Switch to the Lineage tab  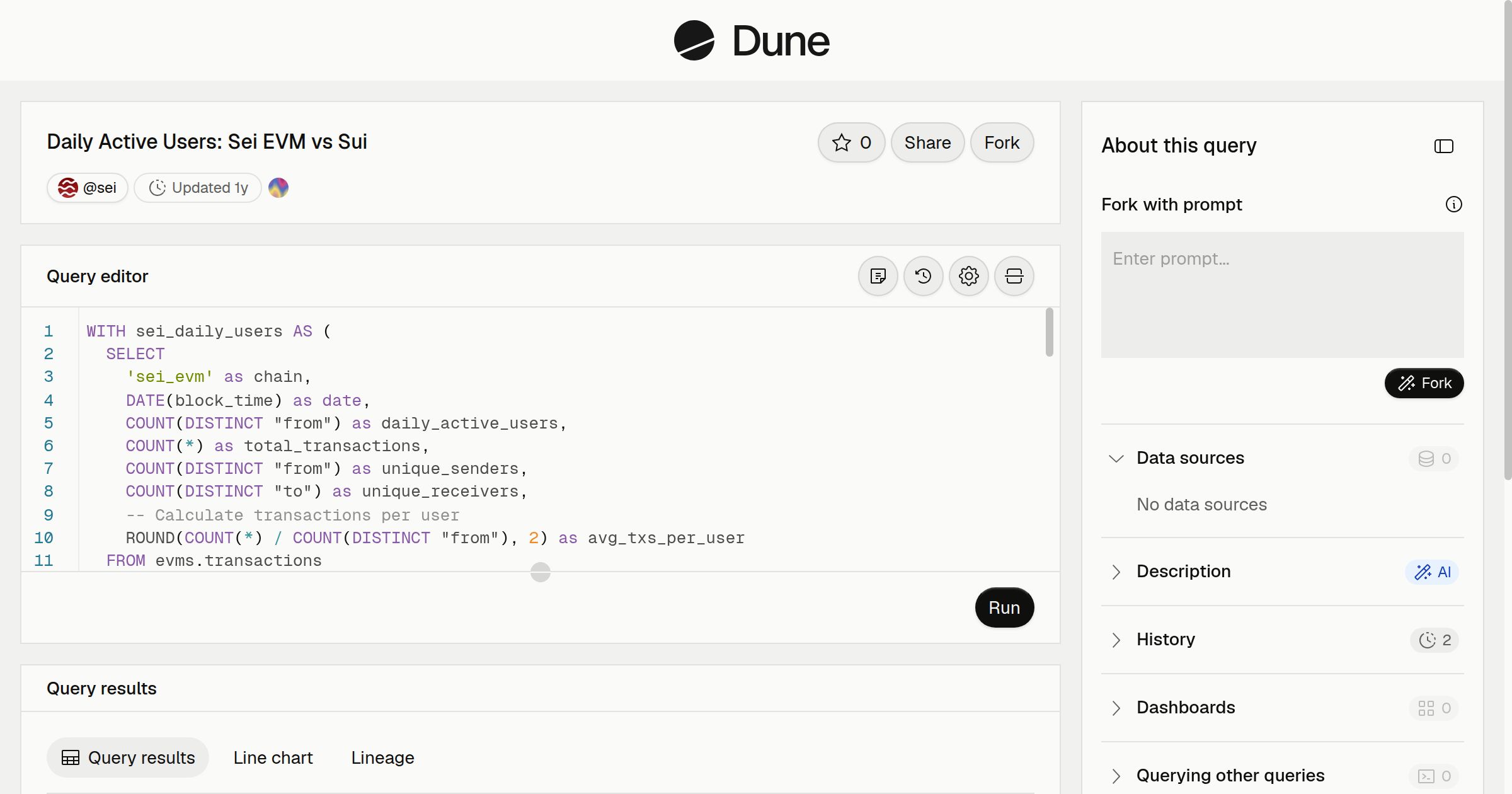pyautogui.click(x=382, y=757)
